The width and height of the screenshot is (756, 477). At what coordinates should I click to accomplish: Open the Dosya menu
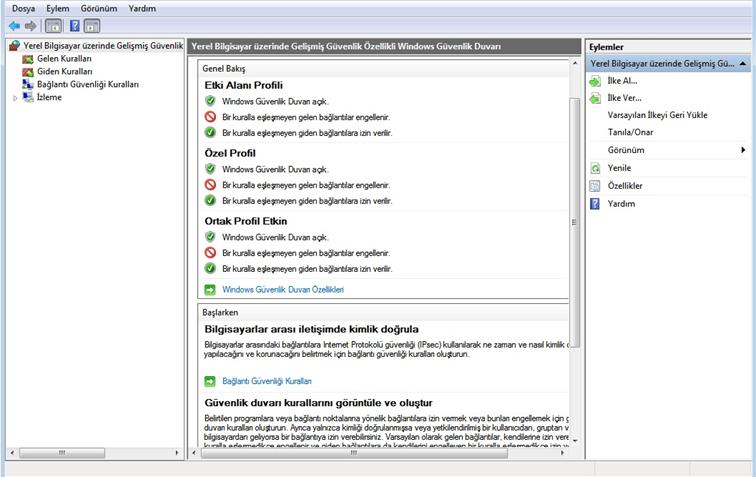click(x=23, y=8)
